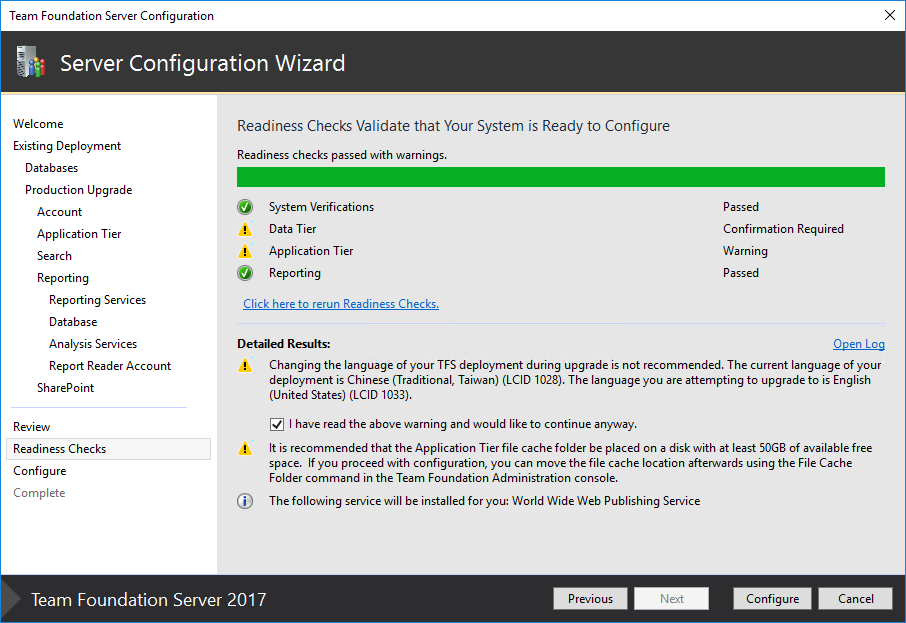Open the Analysis Services page

pyautogui.click(x=93, y=343)
